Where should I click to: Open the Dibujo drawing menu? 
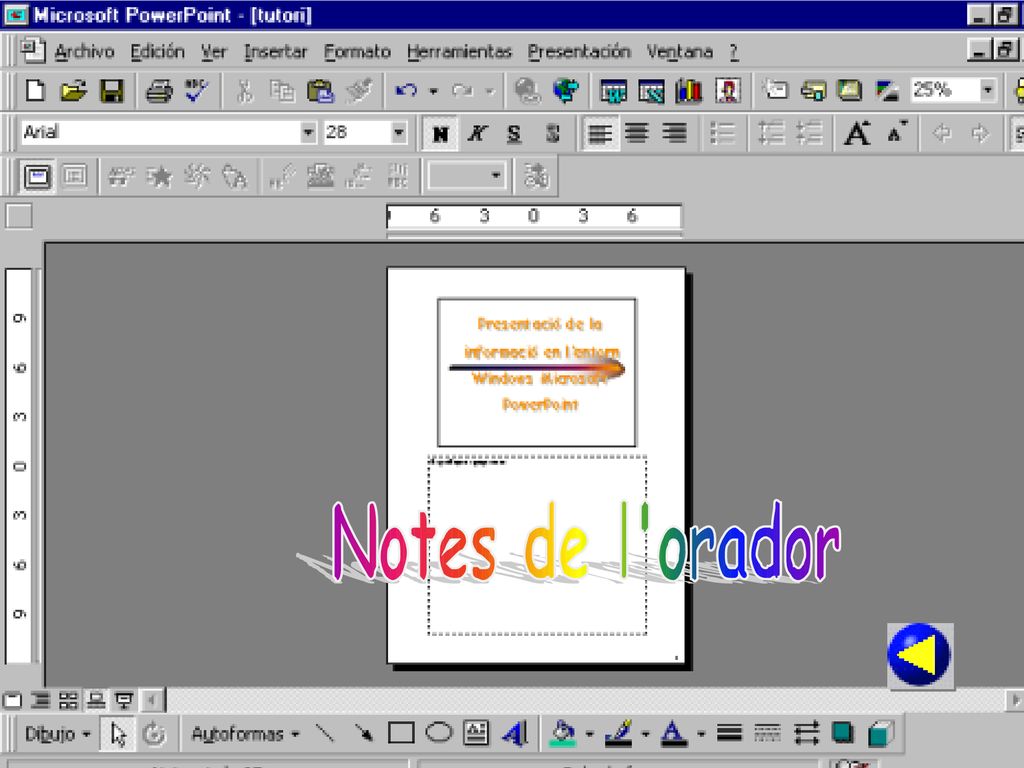pos(57,734)
